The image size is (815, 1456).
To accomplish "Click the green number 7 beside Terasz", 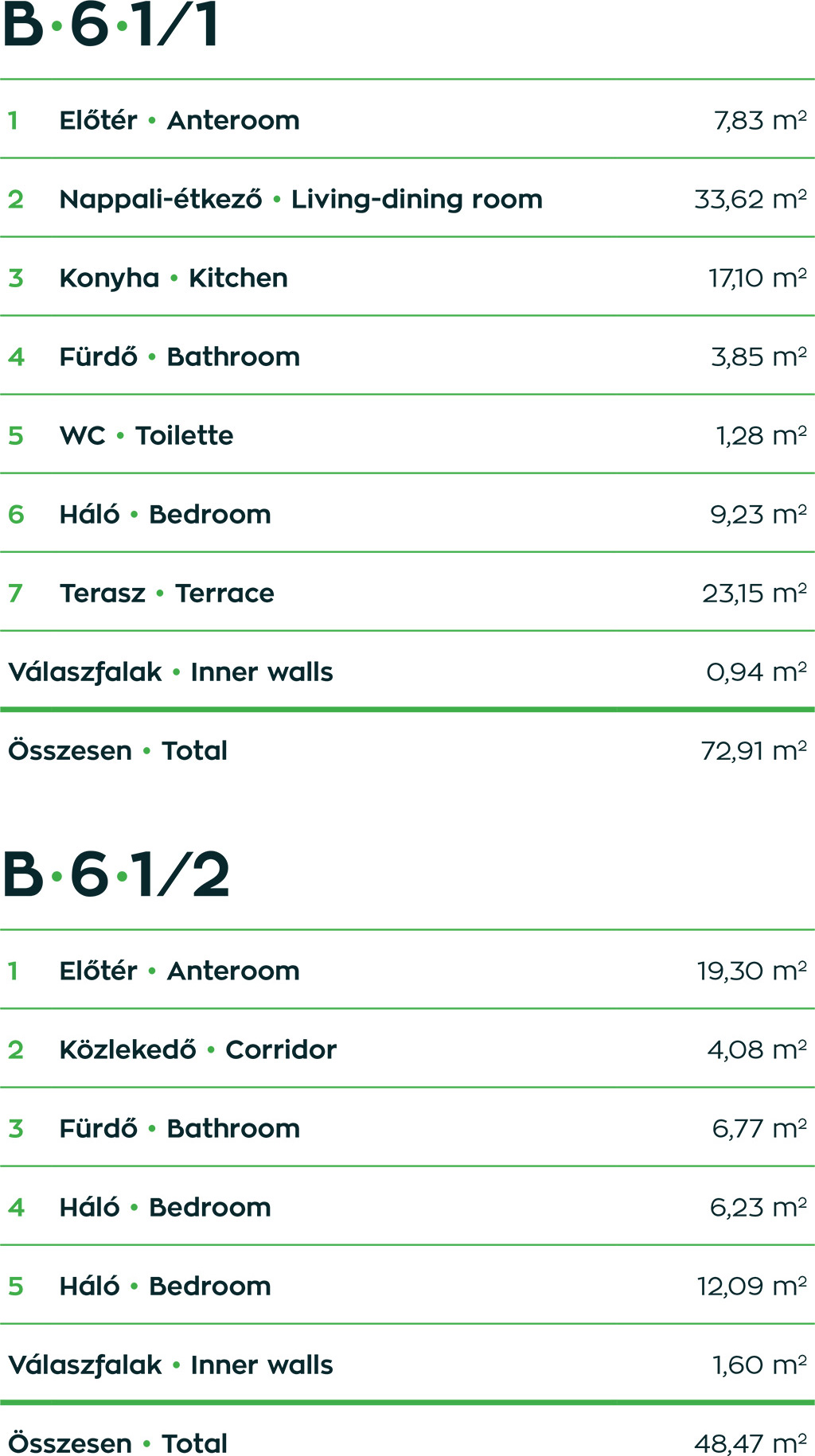I will tap(15, 593).
